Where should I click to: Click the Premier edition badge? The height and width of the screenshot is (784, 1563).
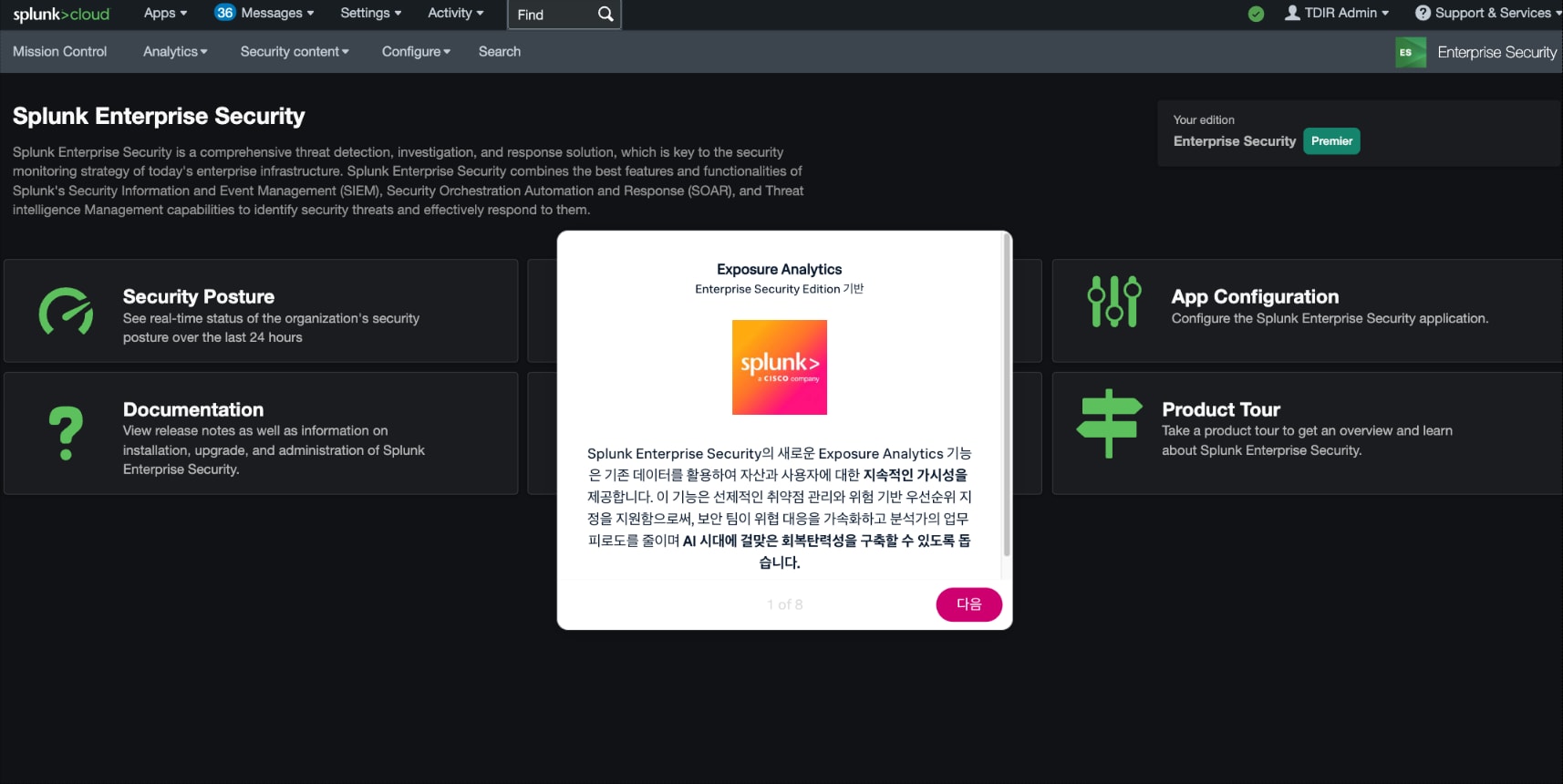pyautogui.click(x=1331, y=141)
